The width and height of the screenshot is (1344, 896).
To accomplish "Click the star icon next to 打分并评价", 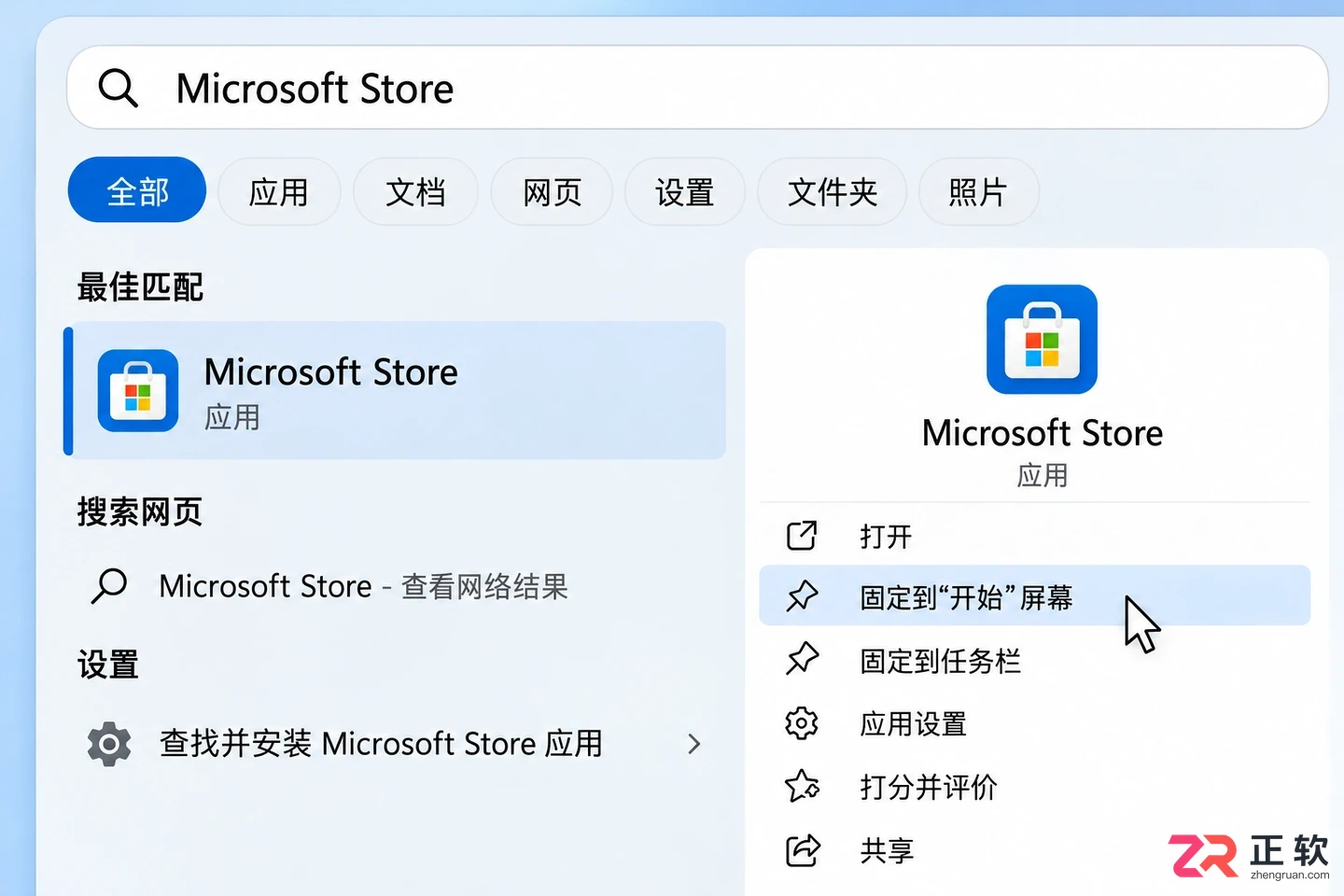I will click(802, 787).
